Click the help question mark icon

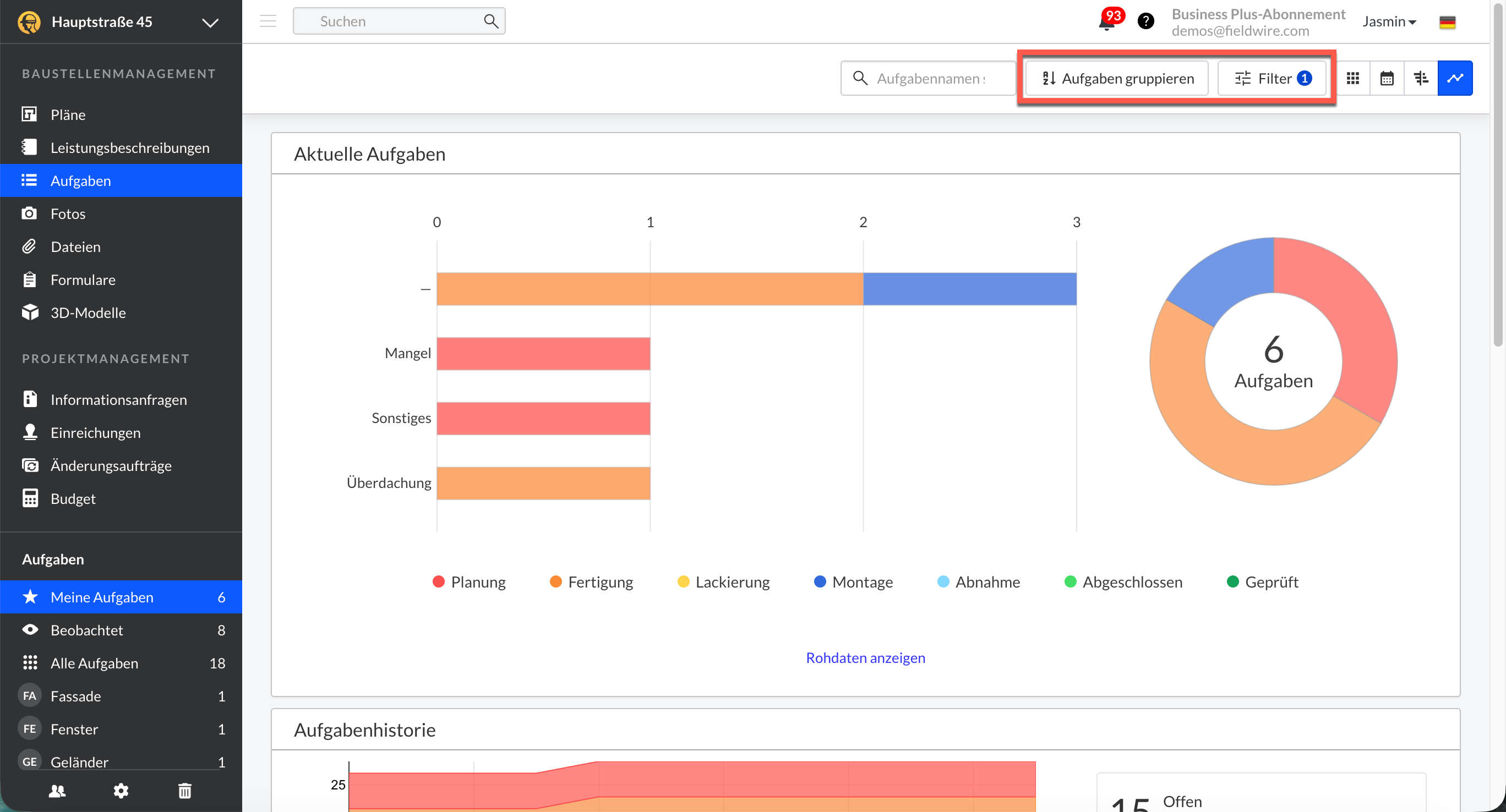coord(1145,21)
